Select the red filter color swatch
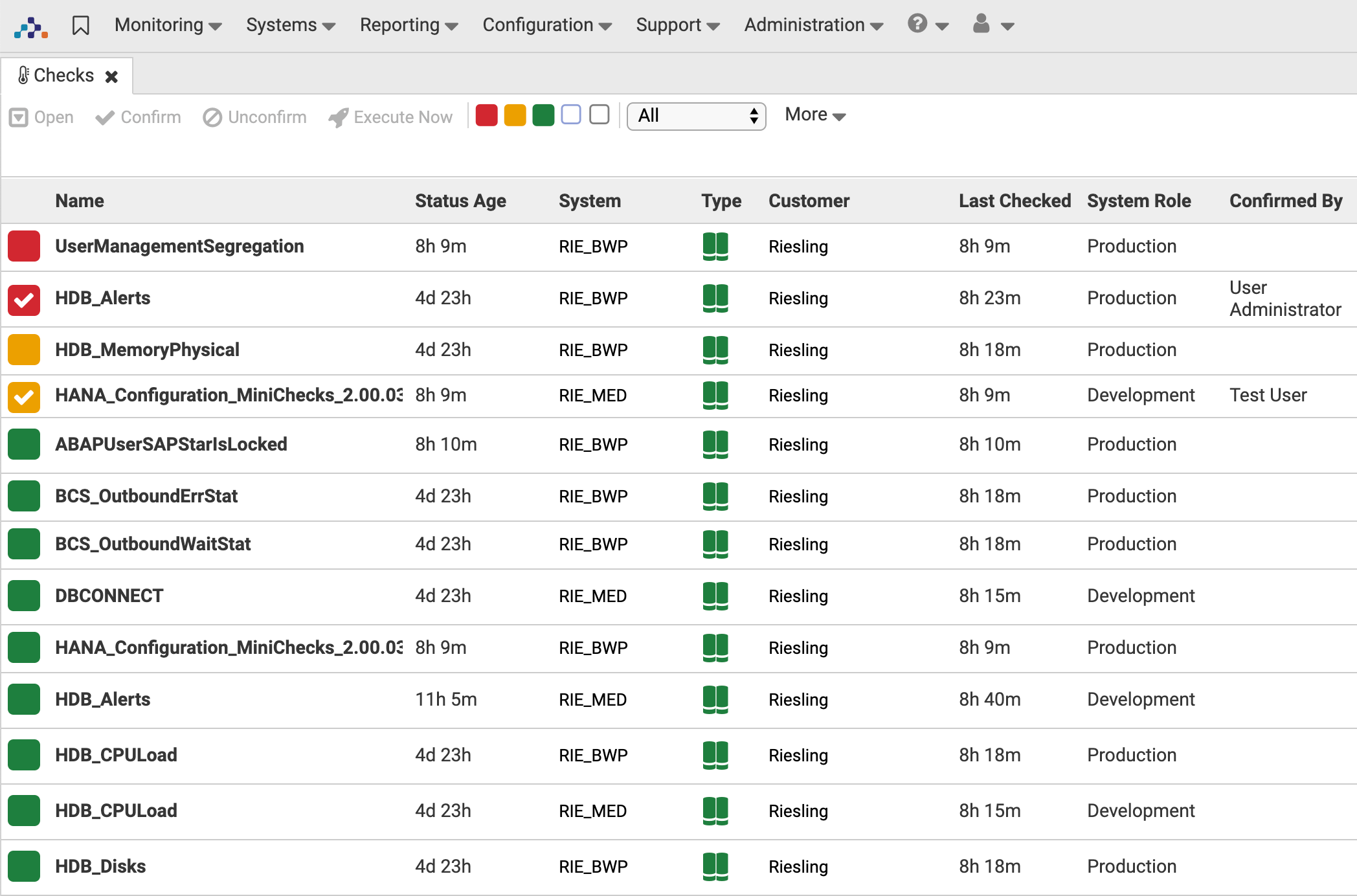Screen dimensions: 1357x896 486,115
